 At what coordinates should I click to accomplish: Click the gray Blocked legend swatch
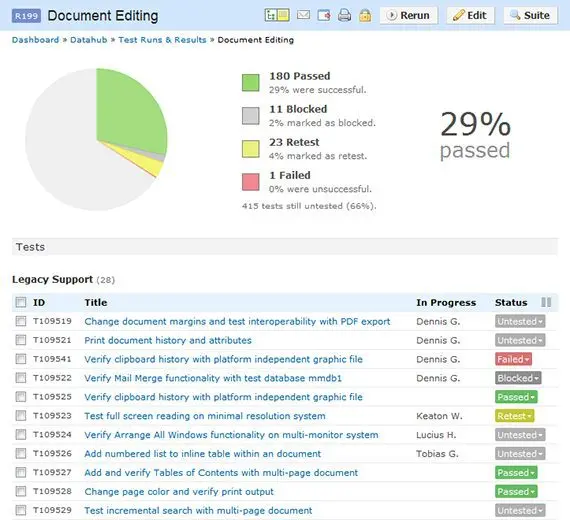[x=251, y=116]
